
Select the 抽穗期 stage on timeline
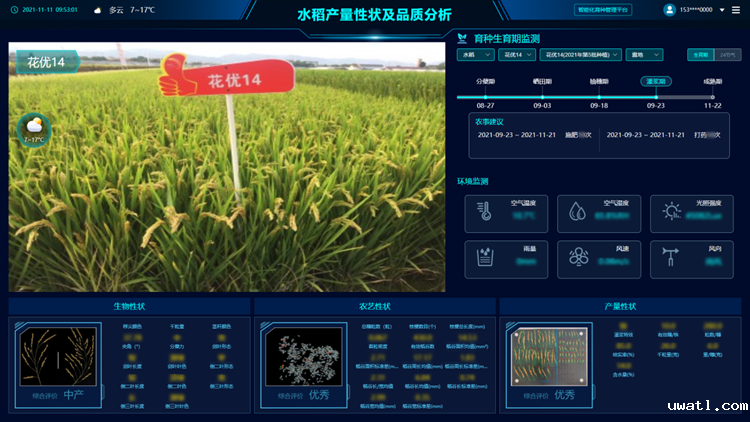tap(599, 81)
